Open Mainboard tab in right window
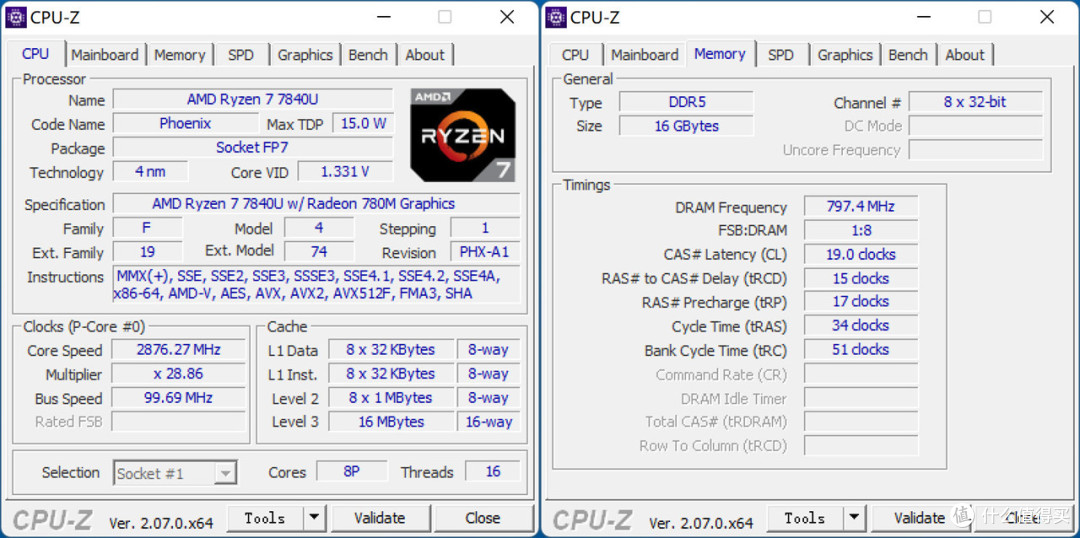The height and width of the screenshot is (538, 1080). pyautogui.click(x=645, y=55)
